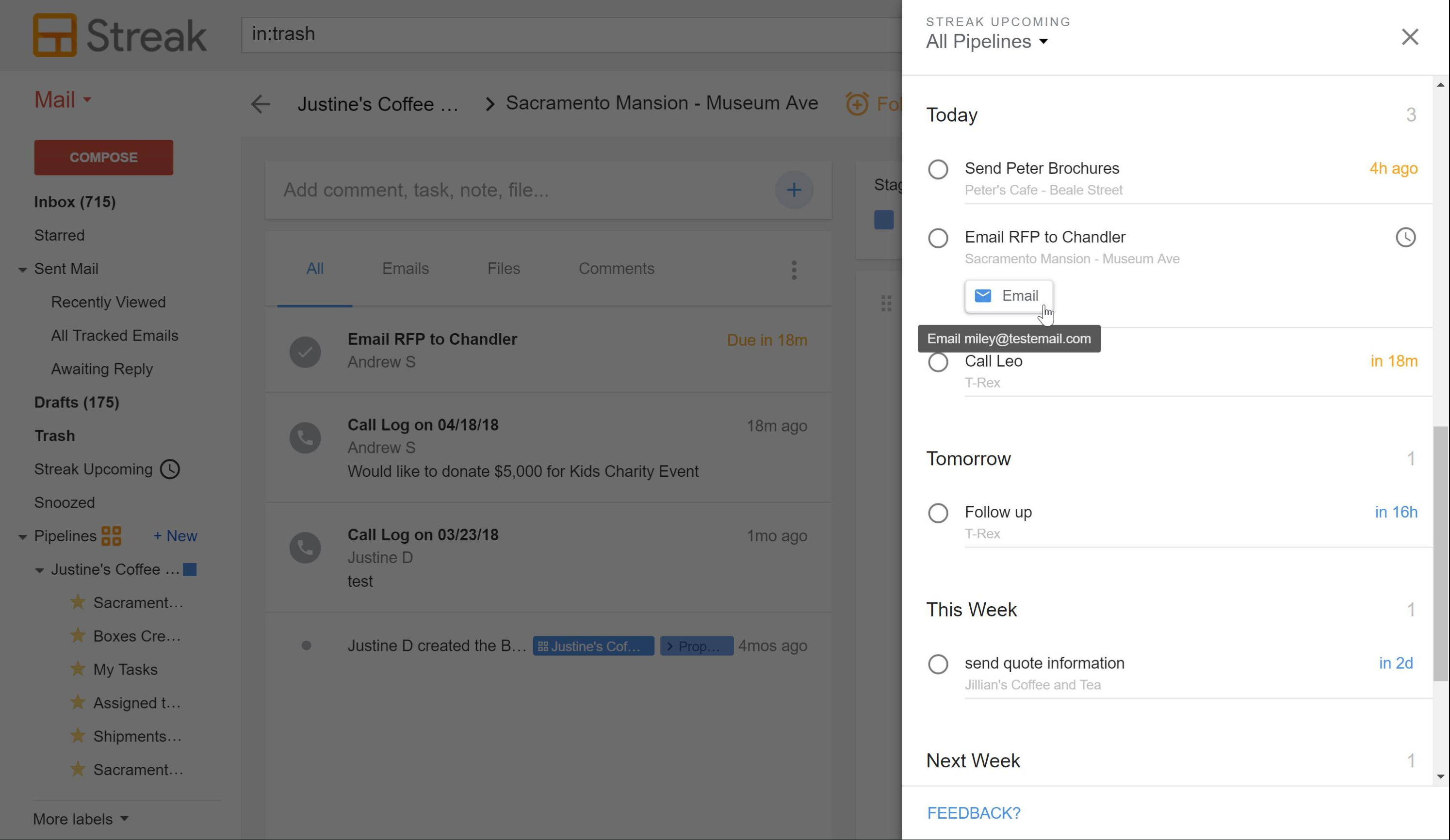Check off the Call Leo task
Screen dimensions: 1450x840
tap(938, 362)
